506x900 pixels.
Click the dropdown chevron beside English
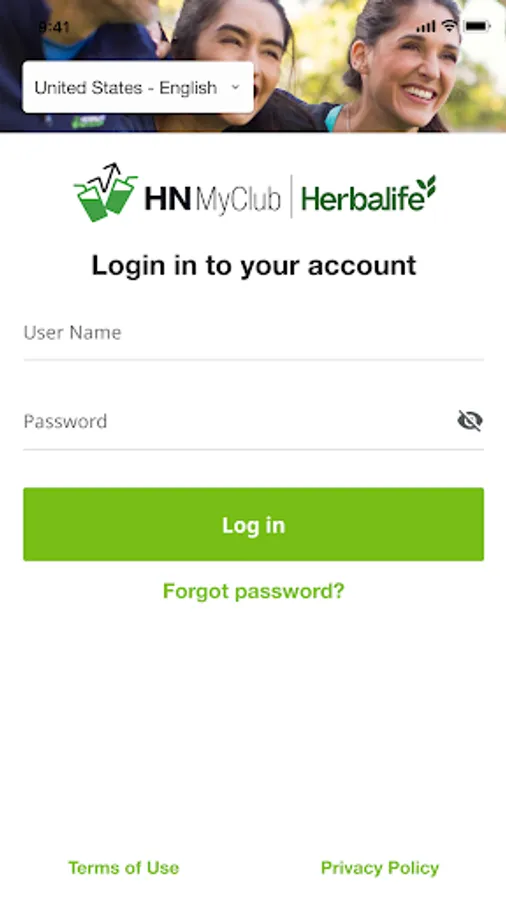point(235,87)
